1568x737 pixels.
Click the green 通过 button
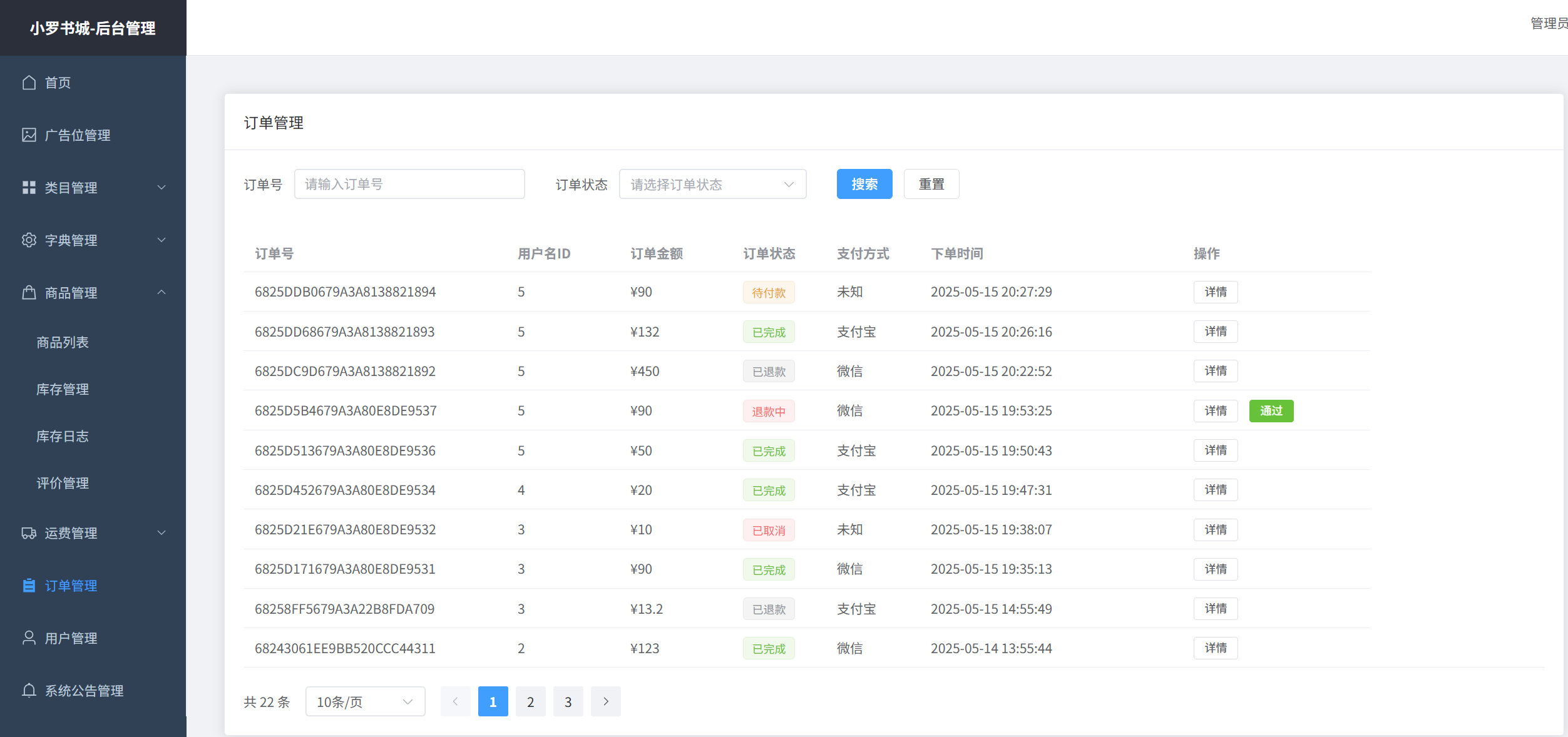tap(1271, 411)
